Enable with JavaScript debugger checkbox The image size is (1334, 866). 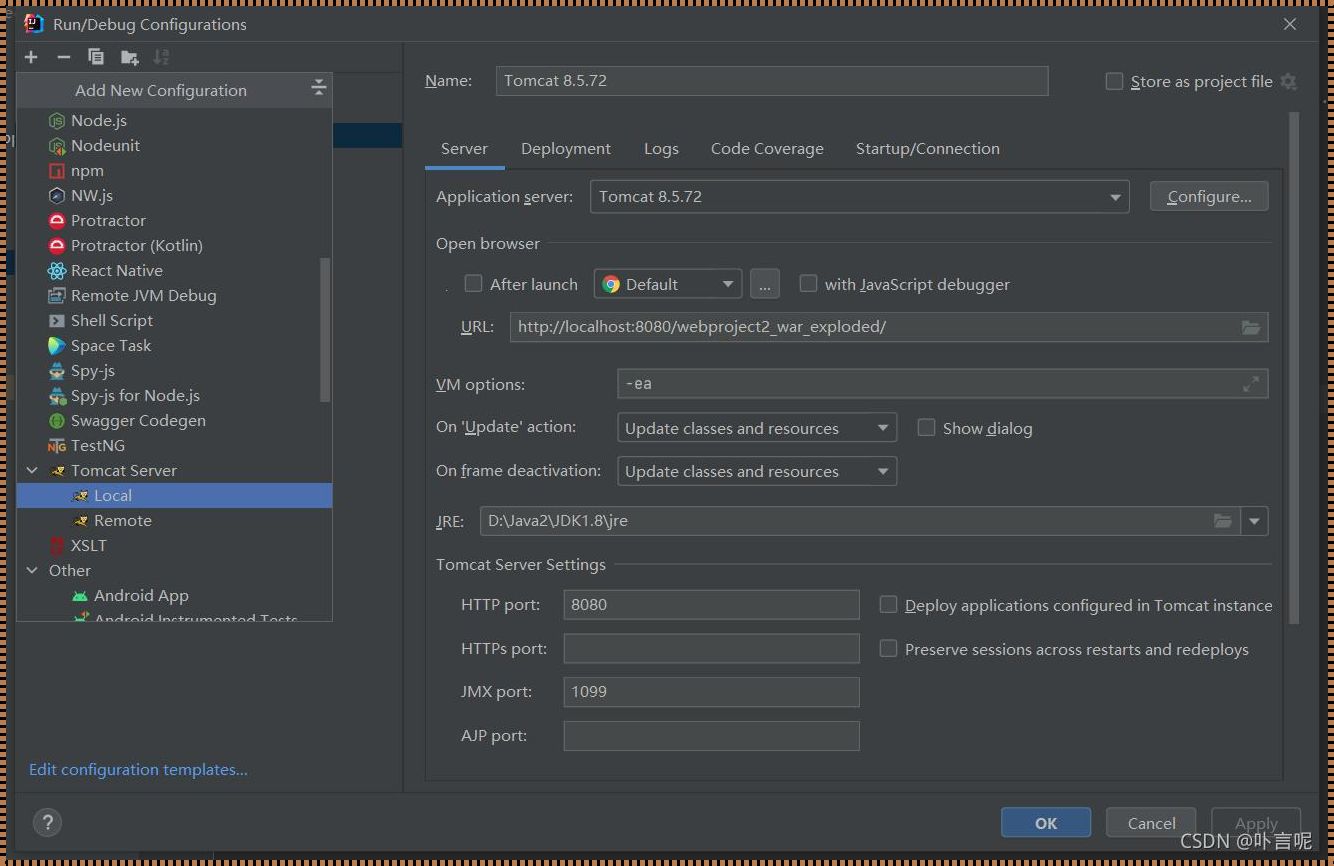coord(808,284)
